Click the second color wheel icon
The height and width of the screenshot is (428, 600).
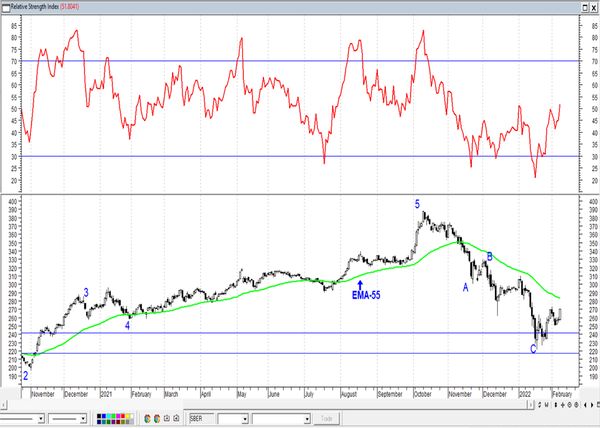tap(156, 418)
